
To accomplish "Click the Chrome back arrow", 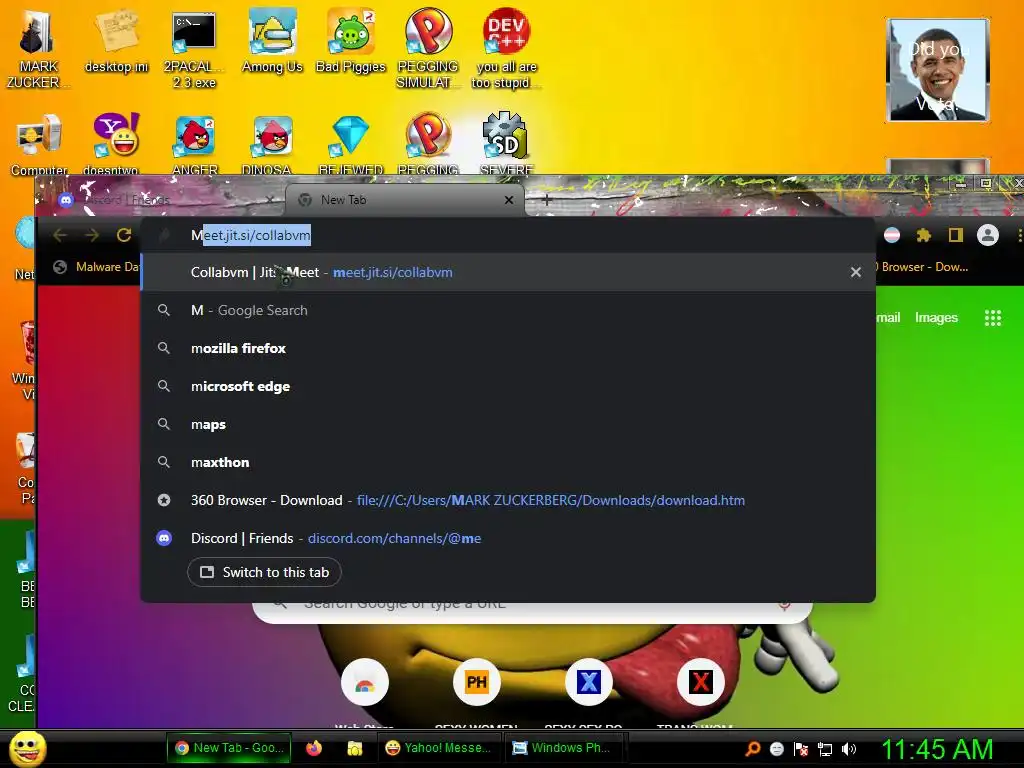I will pyautogui.click(x=60, y=235).
